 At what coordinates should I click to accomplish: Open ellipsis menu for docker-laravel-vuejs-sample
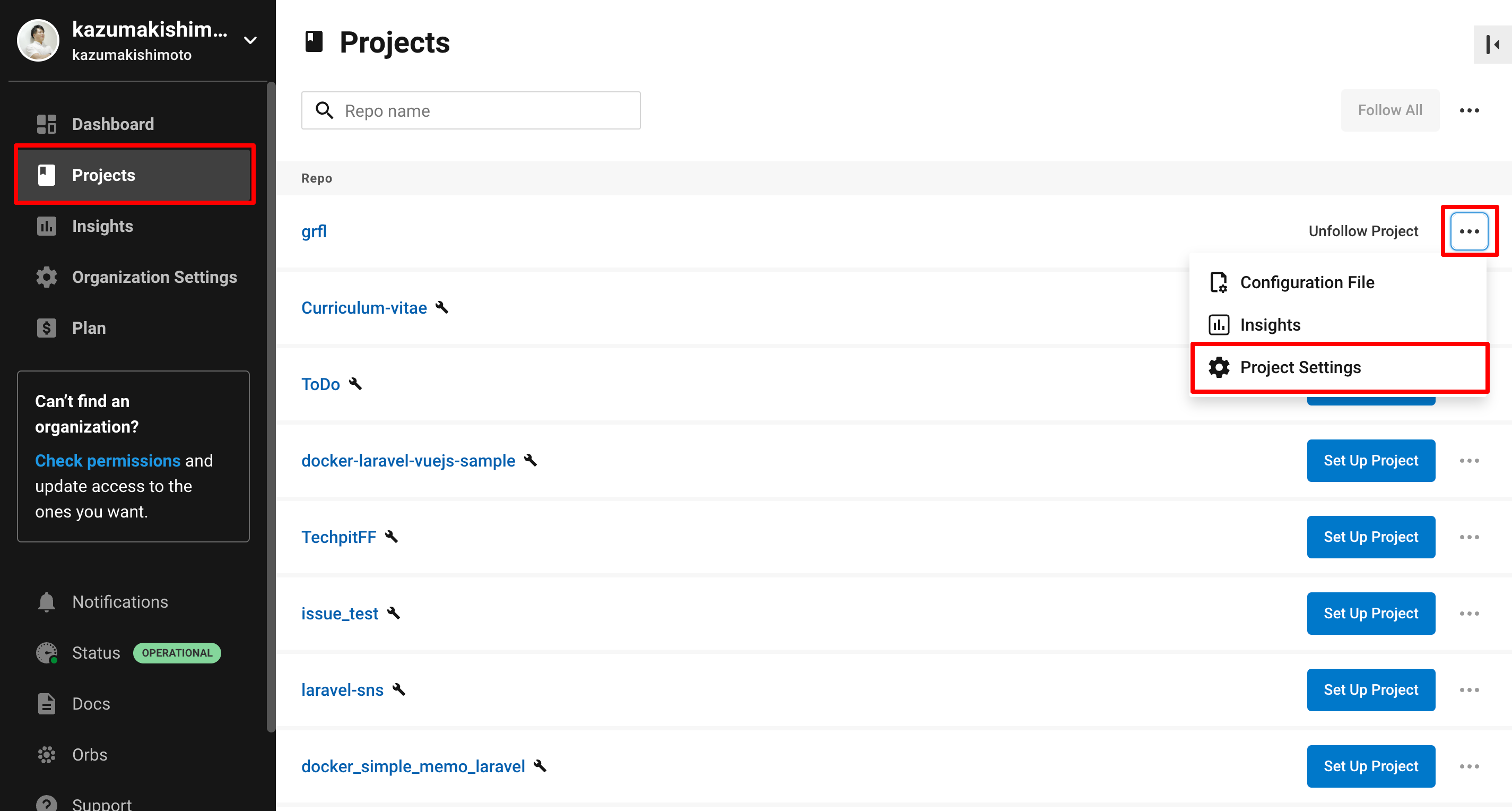tap(1468, 461)
